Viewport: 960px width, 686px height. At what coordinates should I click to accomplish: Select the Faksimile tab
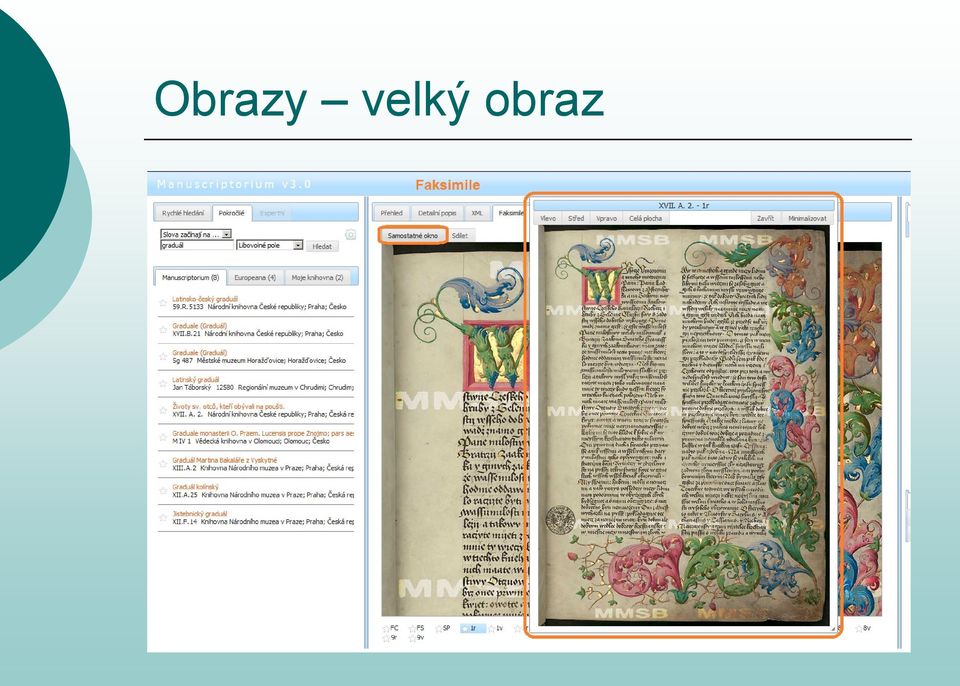pyautogui.click(x=511, y=213)
